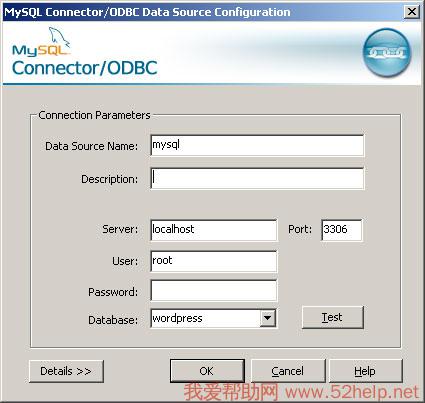Focus the Data Source Name field

point(257,145)
